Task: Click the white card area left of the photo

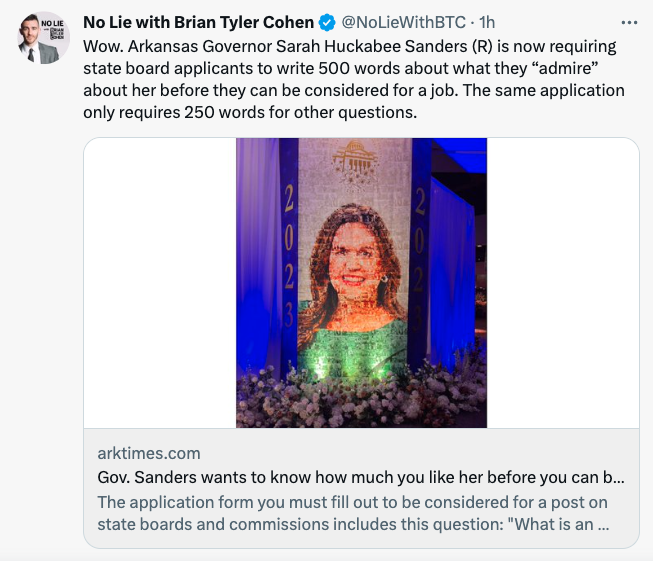Action: 160,283
